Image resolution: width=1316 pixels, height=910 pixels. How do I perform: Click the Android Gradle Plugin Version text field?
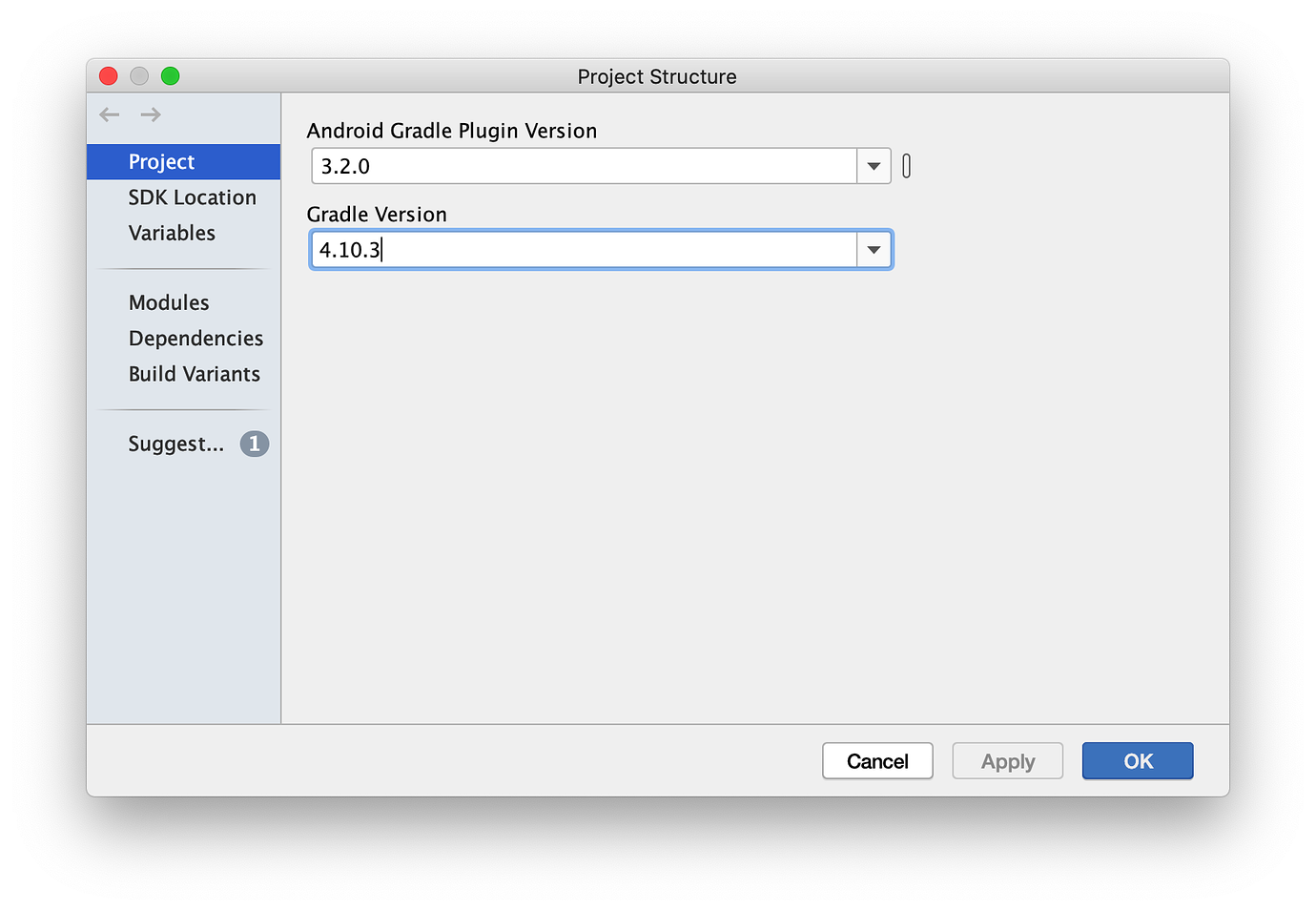coord(584,166)
